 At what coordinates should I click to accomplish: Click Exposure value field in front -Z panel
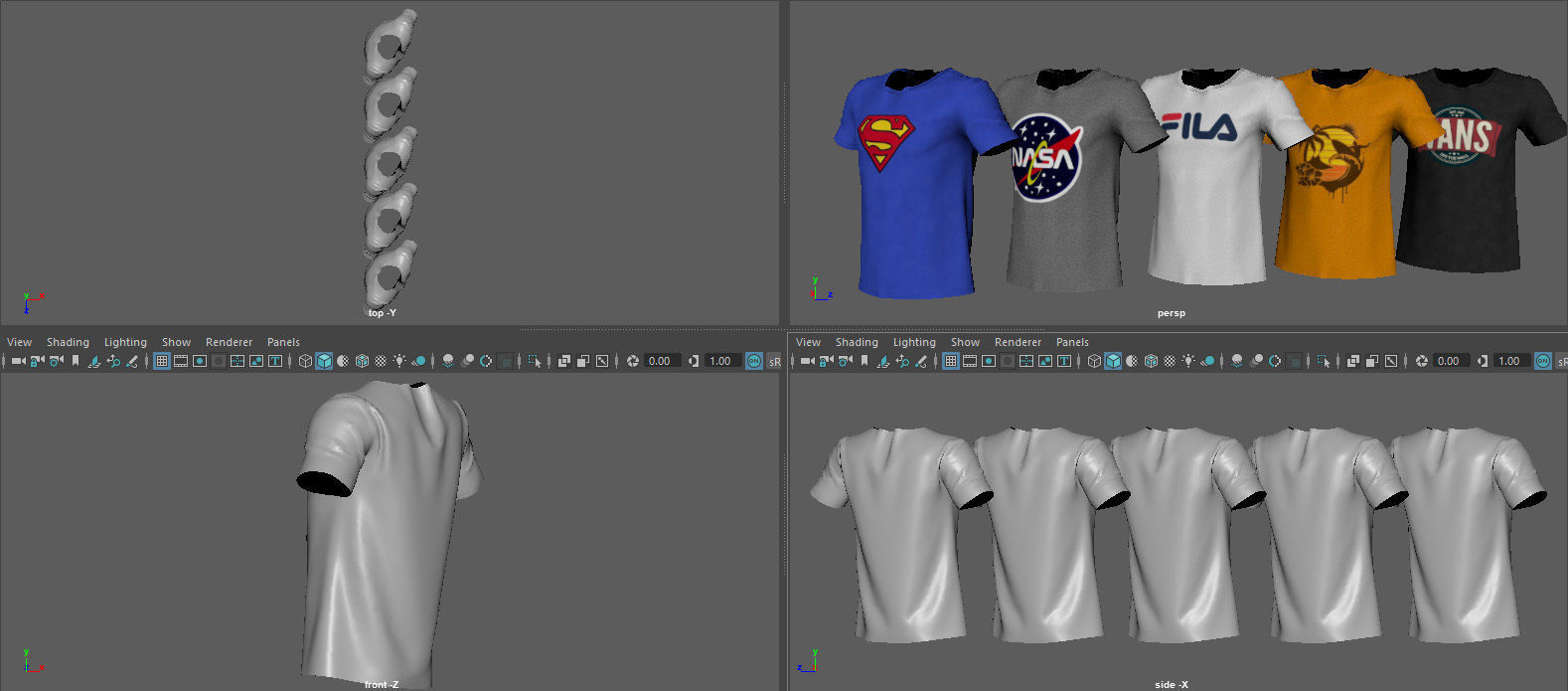click(661, 361)
